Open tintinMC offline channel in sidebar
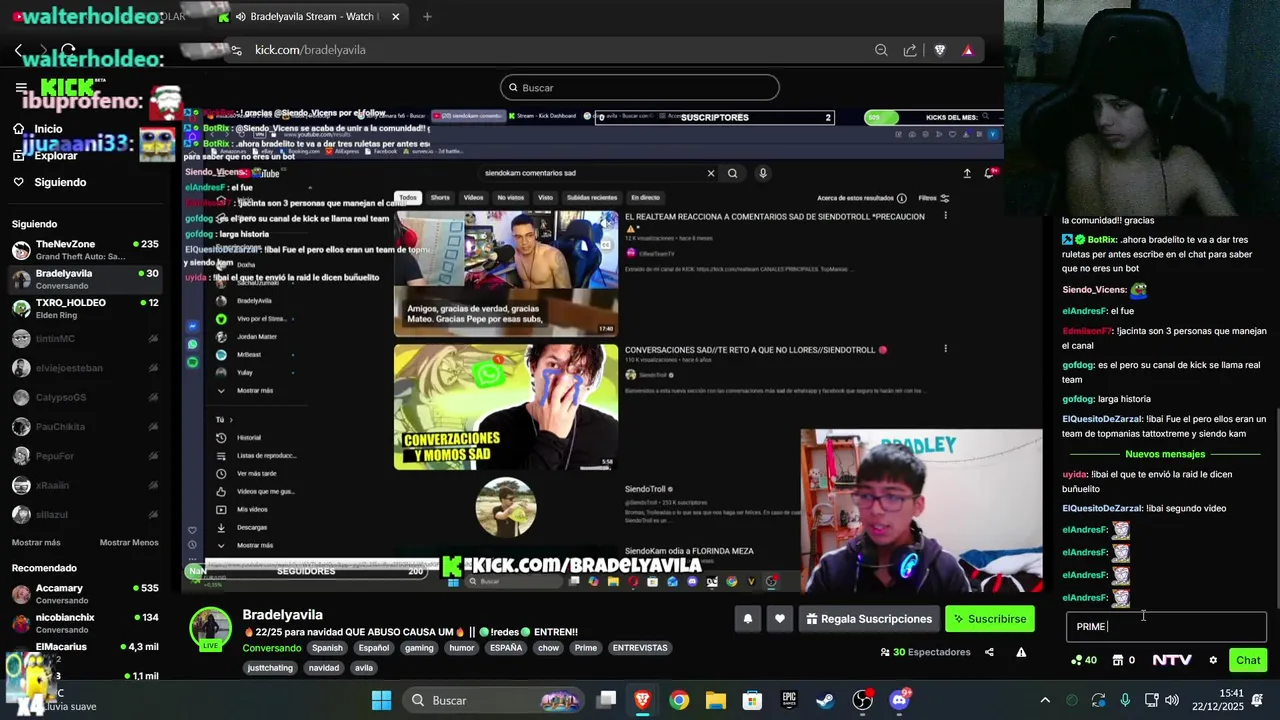The width and height of the screenshot is (1280, 720). tap(85, 338)
